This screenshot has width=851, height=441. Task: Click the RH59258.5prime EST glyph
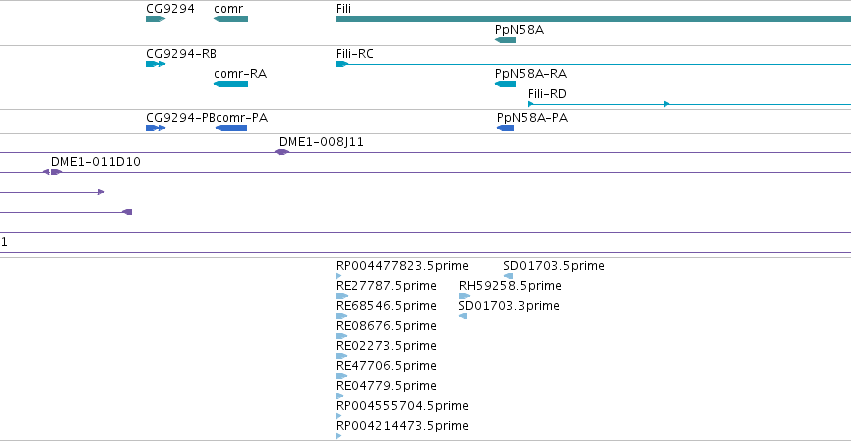[464, 296]
